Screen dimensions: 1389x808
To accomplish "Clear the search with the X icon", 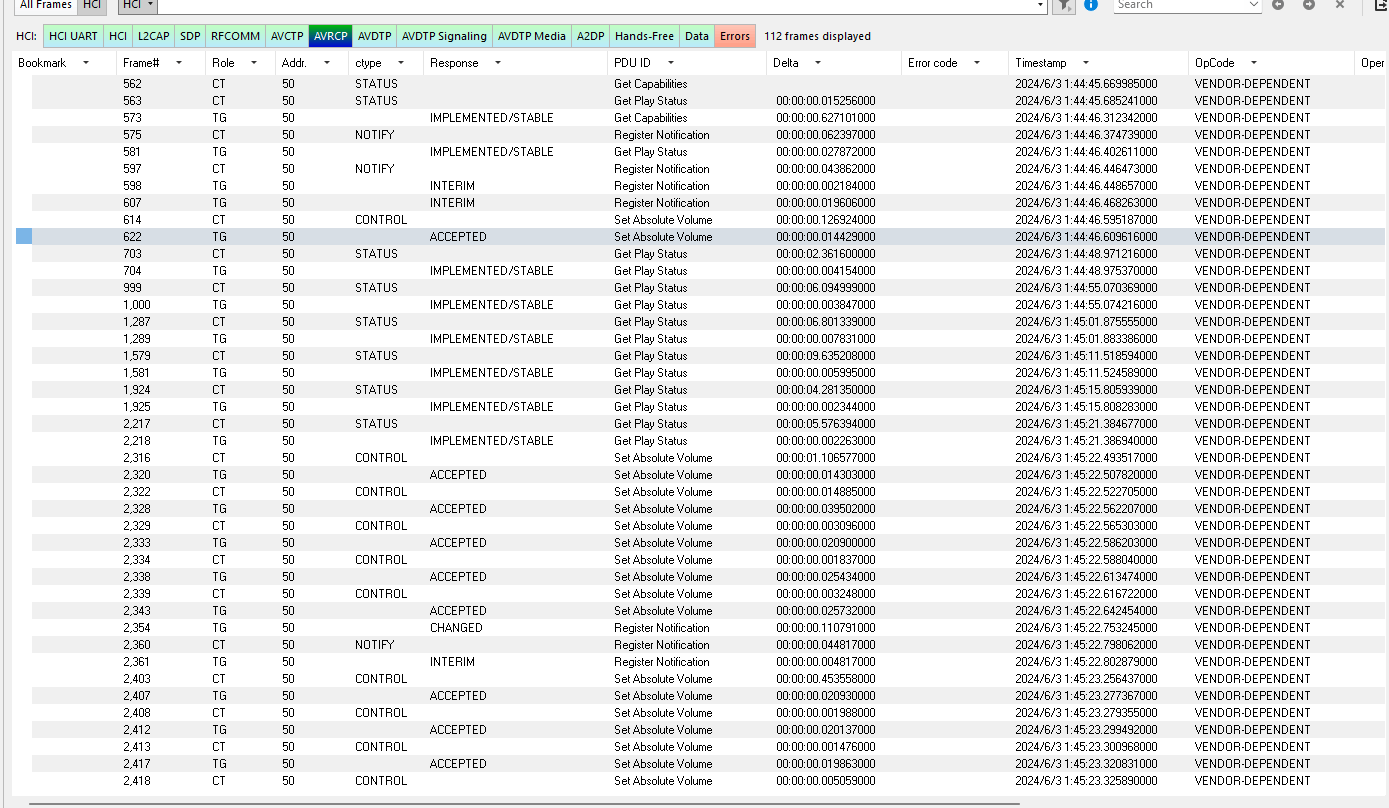I will coord(1340,4).
